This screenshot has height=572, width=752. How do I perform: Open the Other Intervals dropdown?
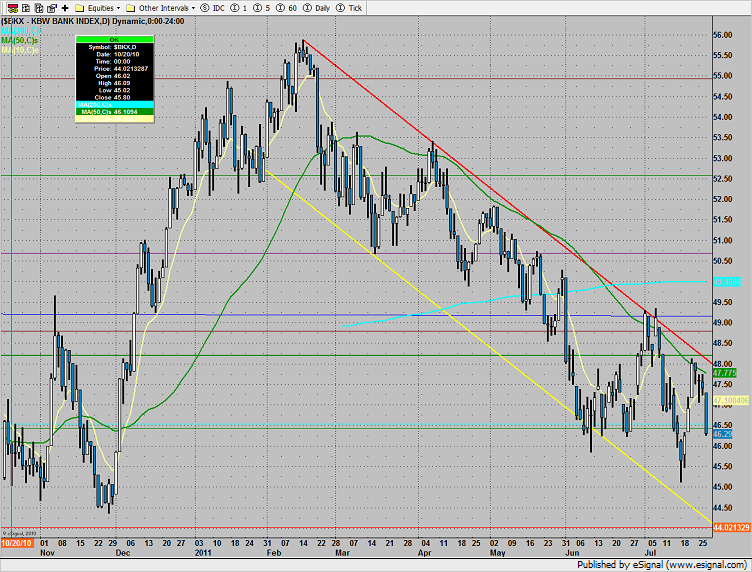coord(161,8)
